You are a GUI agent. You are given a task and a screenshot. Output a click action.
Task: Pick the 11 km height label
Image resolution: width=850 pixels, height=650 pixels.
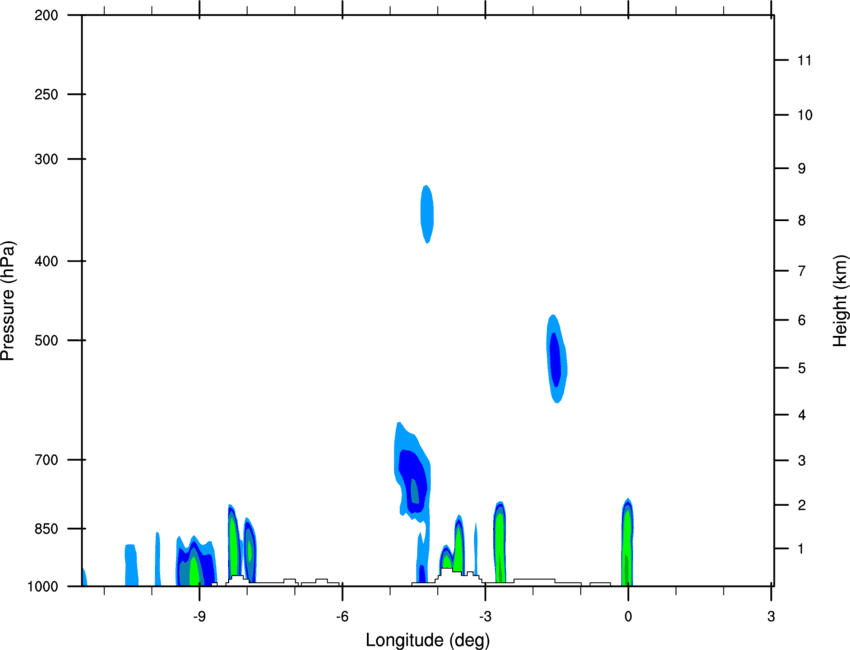(804, 60)
